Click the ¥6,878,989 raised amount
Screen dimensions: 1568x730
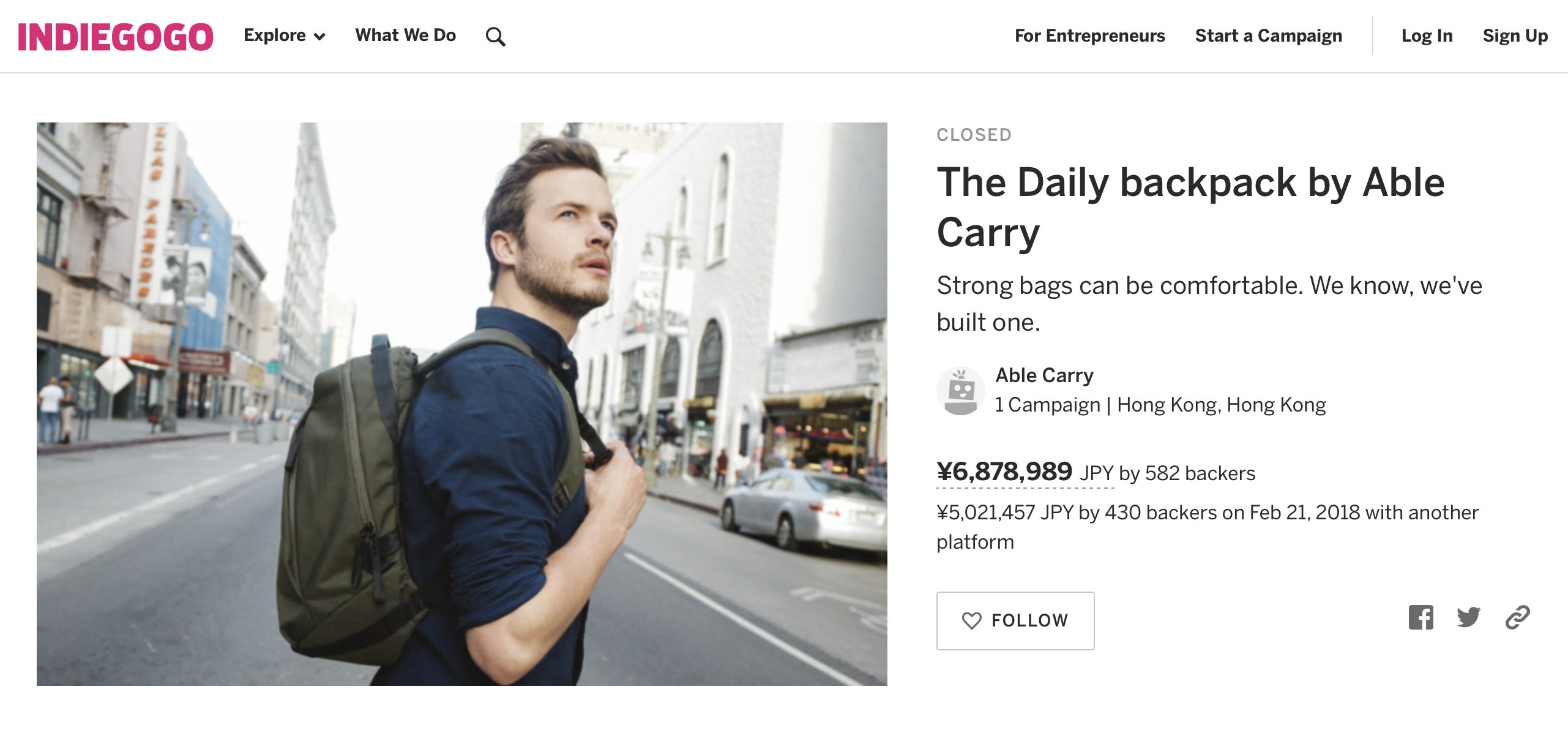coord(1004,472)
